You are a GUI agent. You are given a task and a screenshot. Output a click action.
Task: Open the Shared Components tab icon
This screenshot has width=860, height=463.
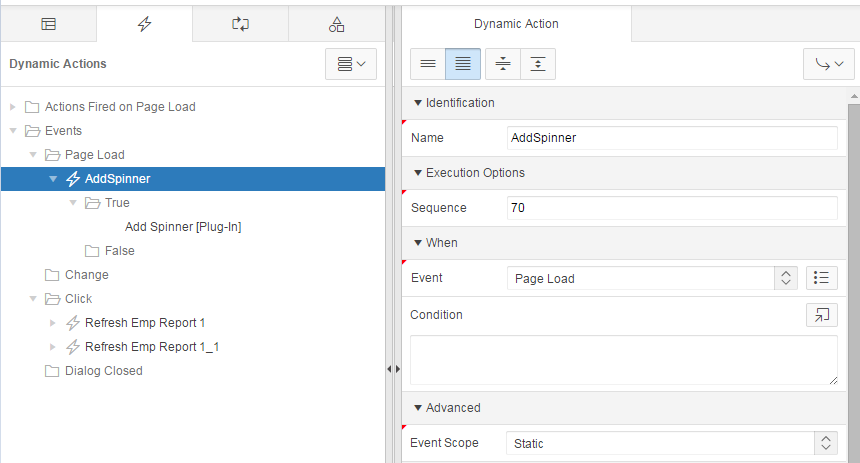click(336, 24)
